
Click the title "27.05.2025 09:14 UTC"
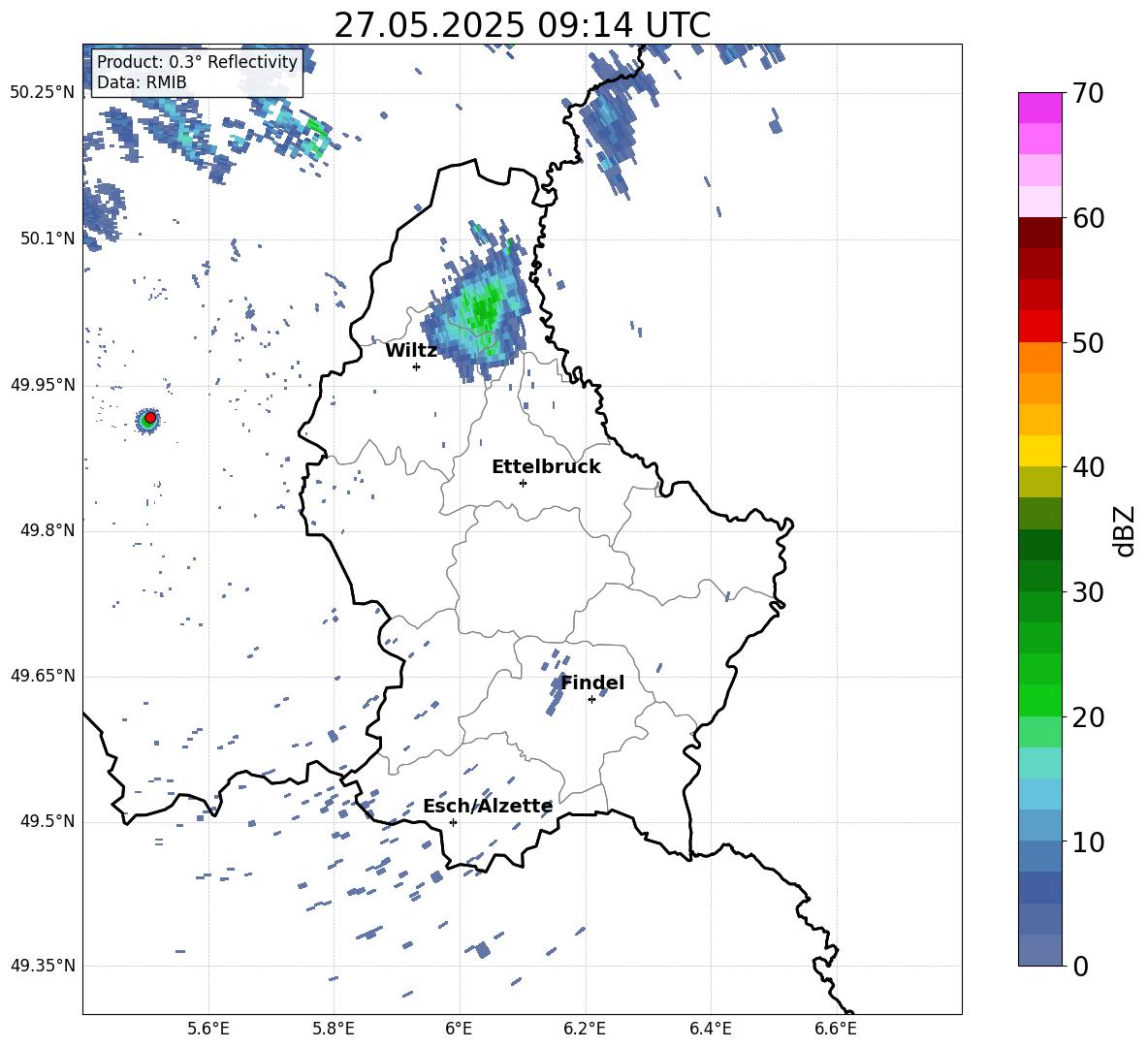pyautogui.click(x=522, y=25)
